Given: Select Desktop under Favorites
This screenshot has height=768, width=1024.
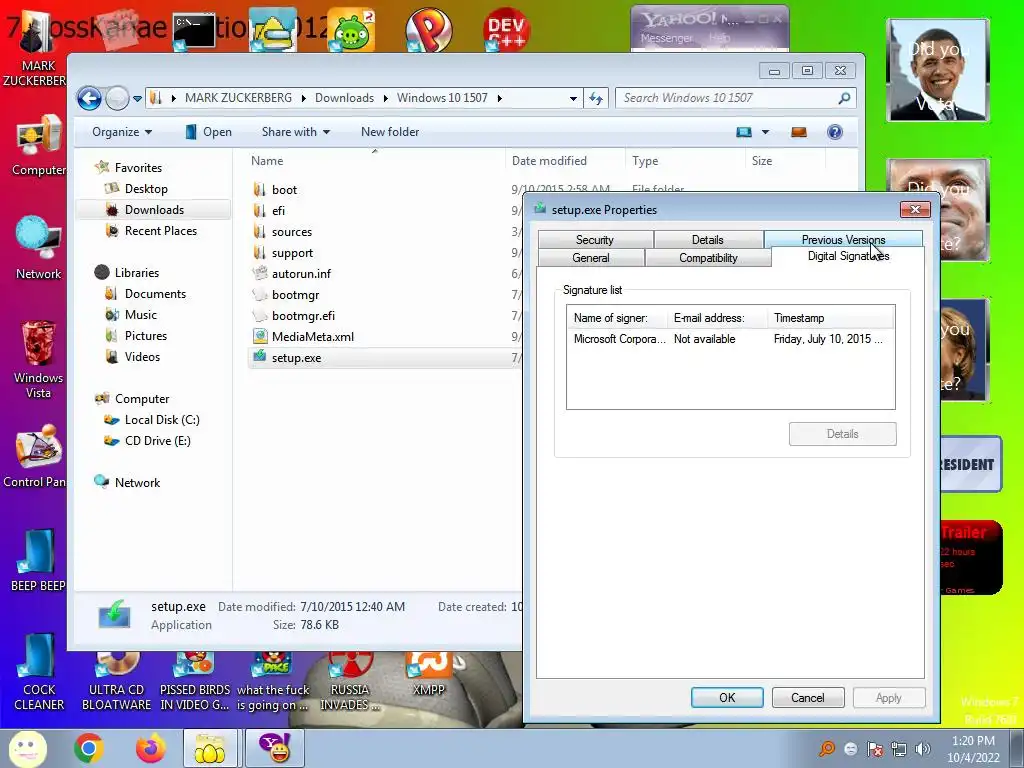Looking at the screenshot, I should [146, 189].
